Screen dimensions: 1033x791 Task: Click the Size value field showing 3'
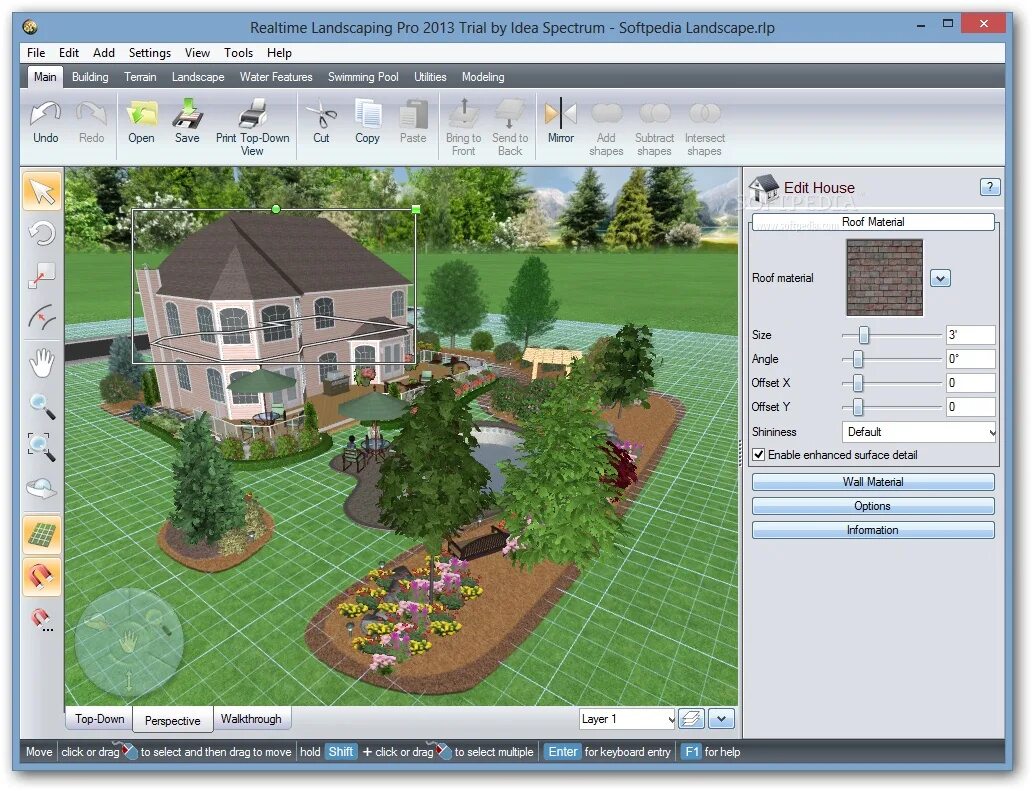click(x=970, y=335)
